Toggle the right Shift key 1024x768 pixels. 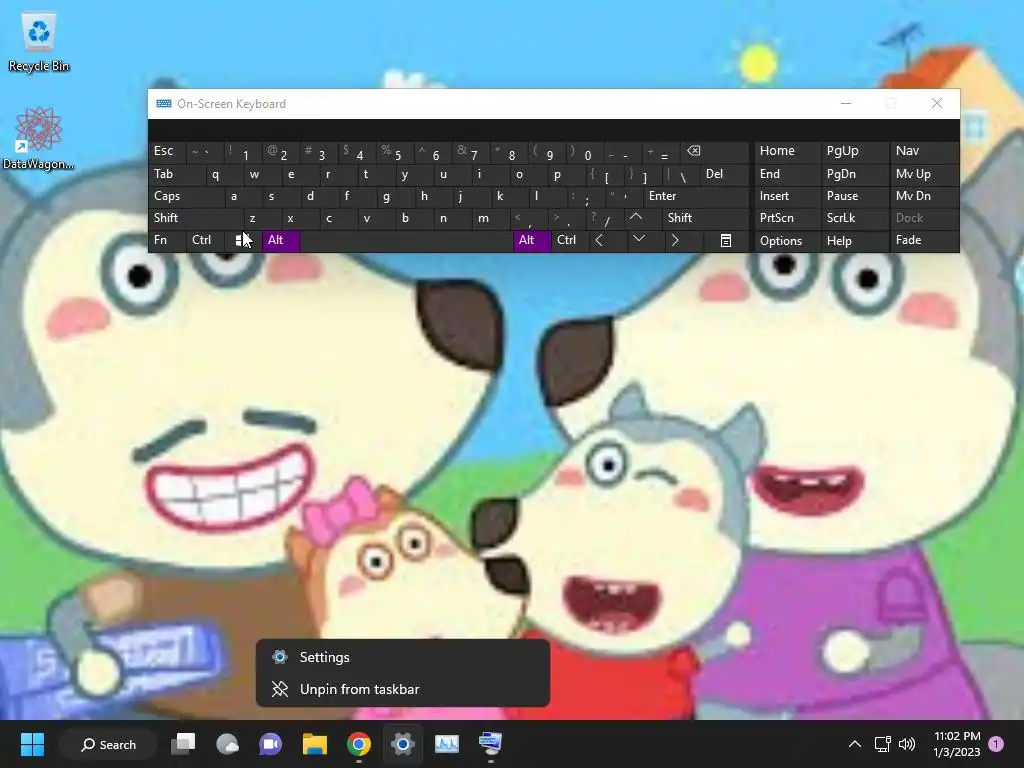(x=705, y=218)
